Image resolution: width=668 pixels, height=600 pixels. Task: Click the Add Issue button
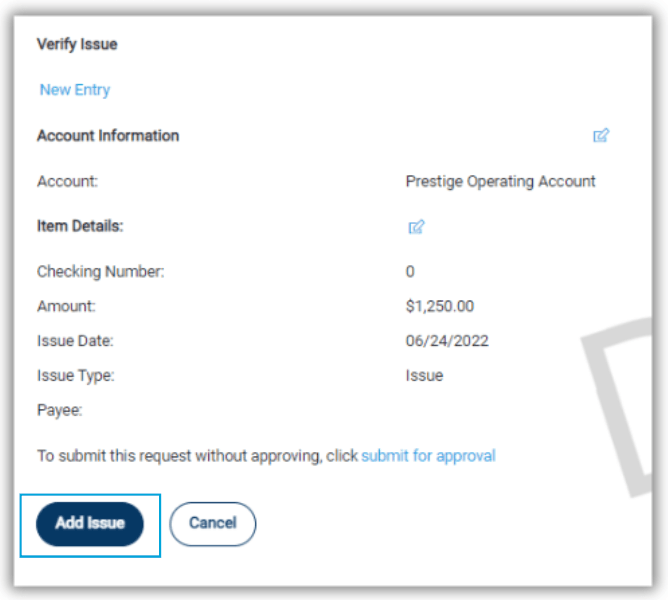pyautogui.click(x=90, y=524)
